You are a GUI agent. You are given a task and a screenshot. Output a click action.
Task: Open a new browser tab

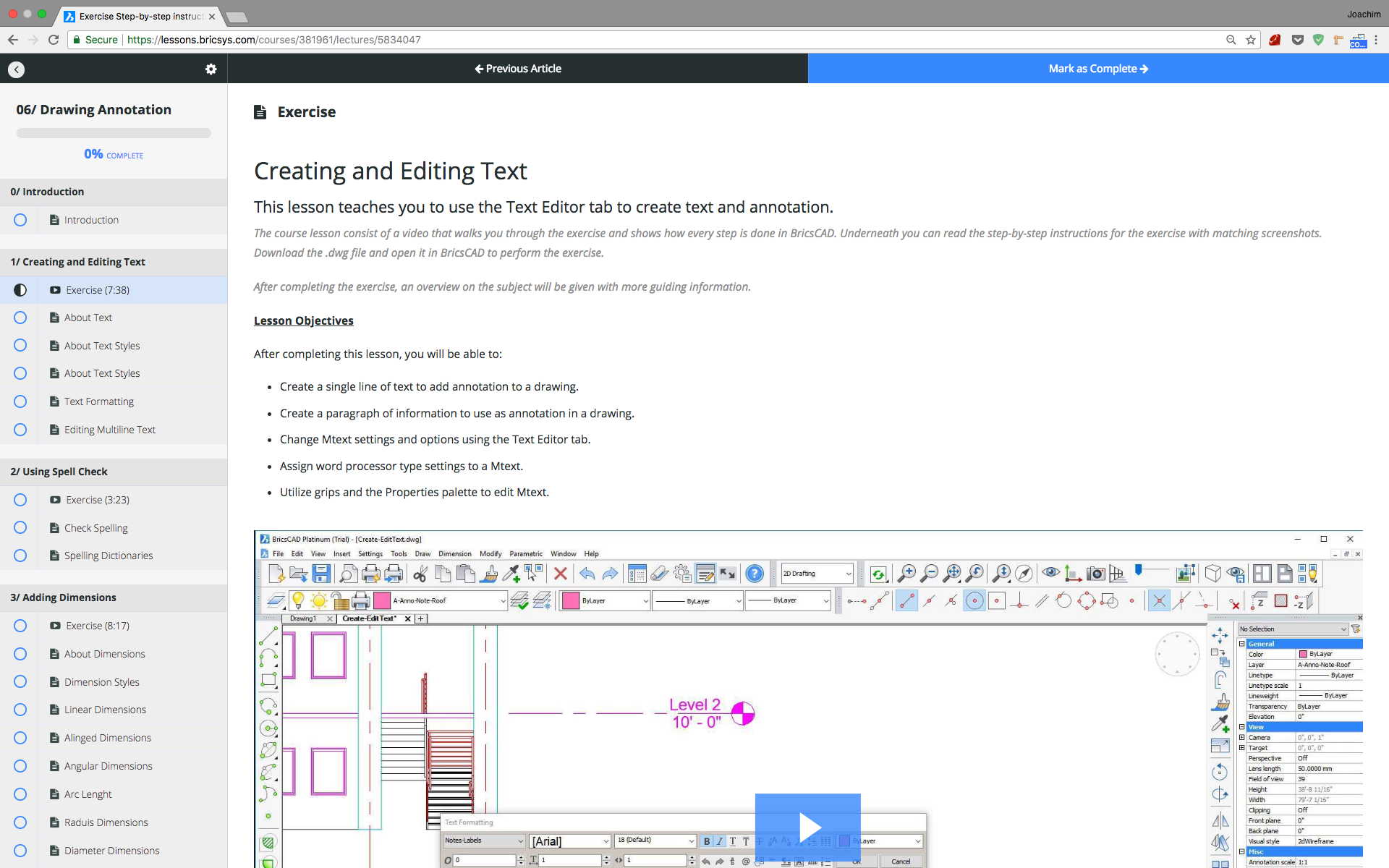[x=236, y=17]
